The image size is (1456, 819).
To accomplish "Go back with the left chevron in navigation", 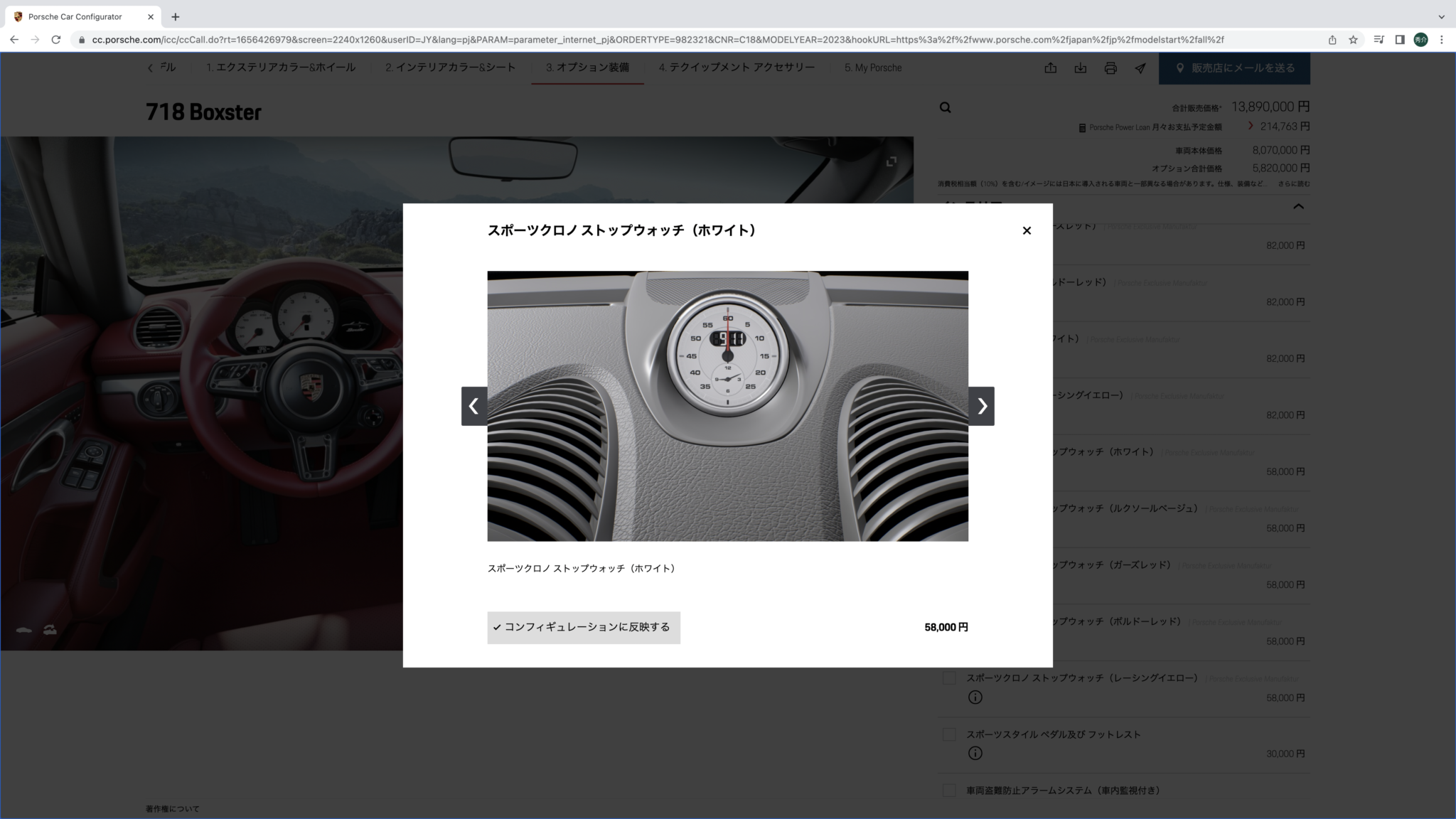I will [x=150, y=68].
